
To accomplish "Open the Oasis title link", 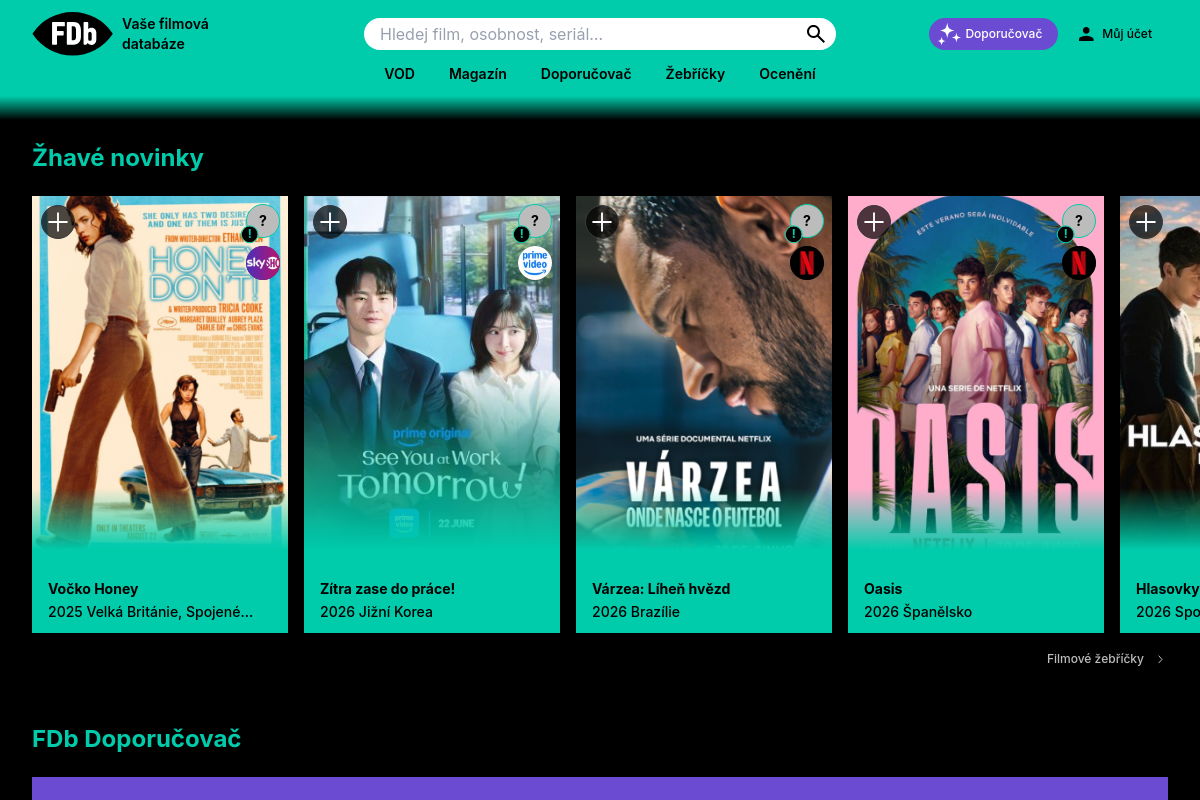I will point(883,589).
